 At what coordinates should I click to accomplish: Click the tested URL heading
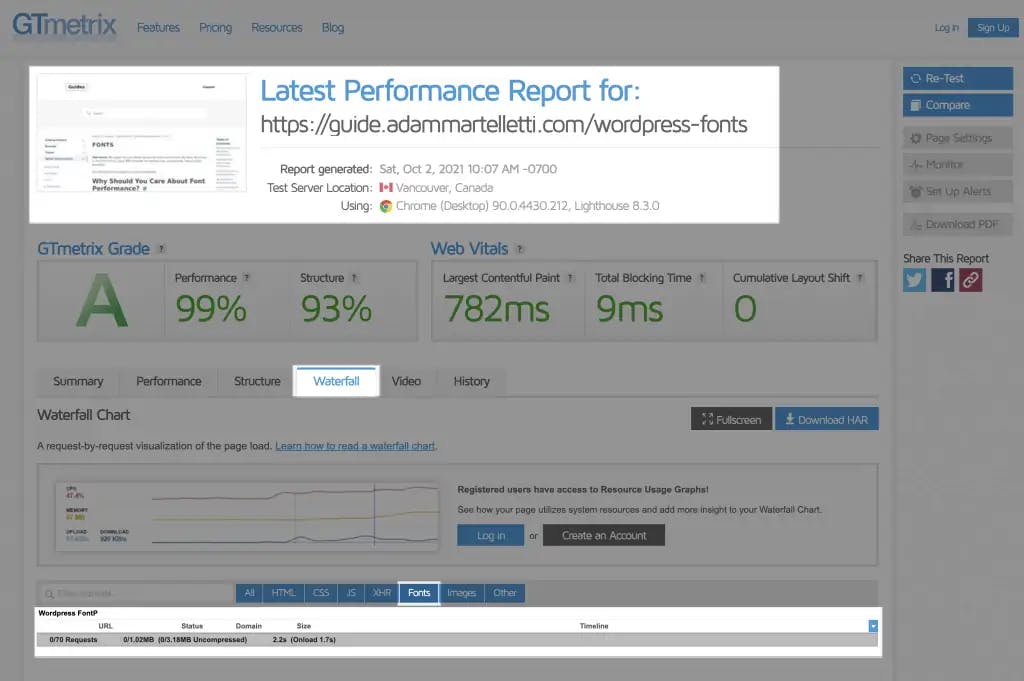[x=504, y=124]
